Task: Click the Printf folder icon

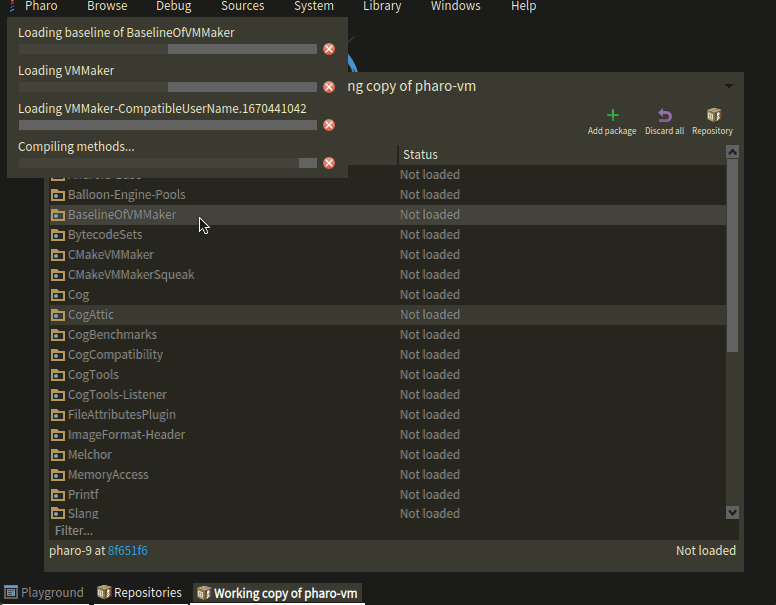Action: 58,495
